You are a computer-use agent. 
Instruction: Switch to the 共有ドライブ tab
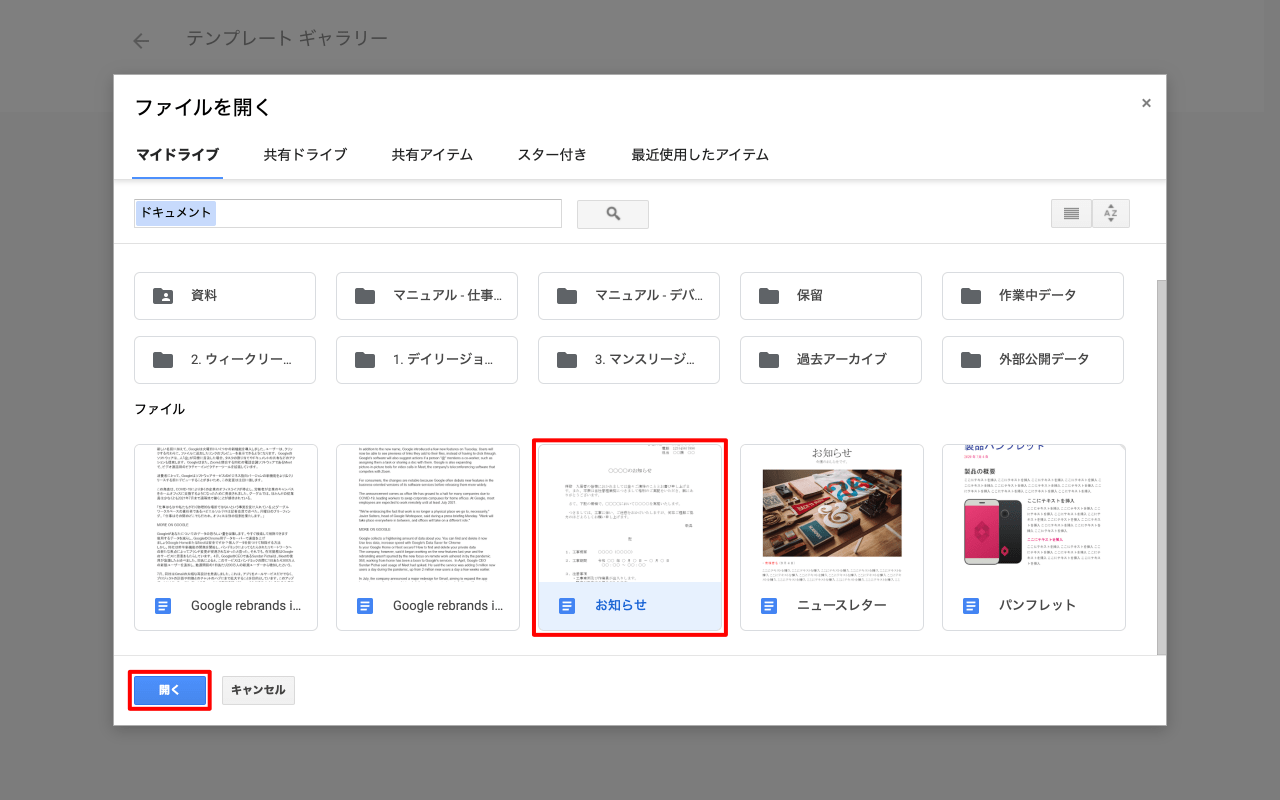pos(305,155)
